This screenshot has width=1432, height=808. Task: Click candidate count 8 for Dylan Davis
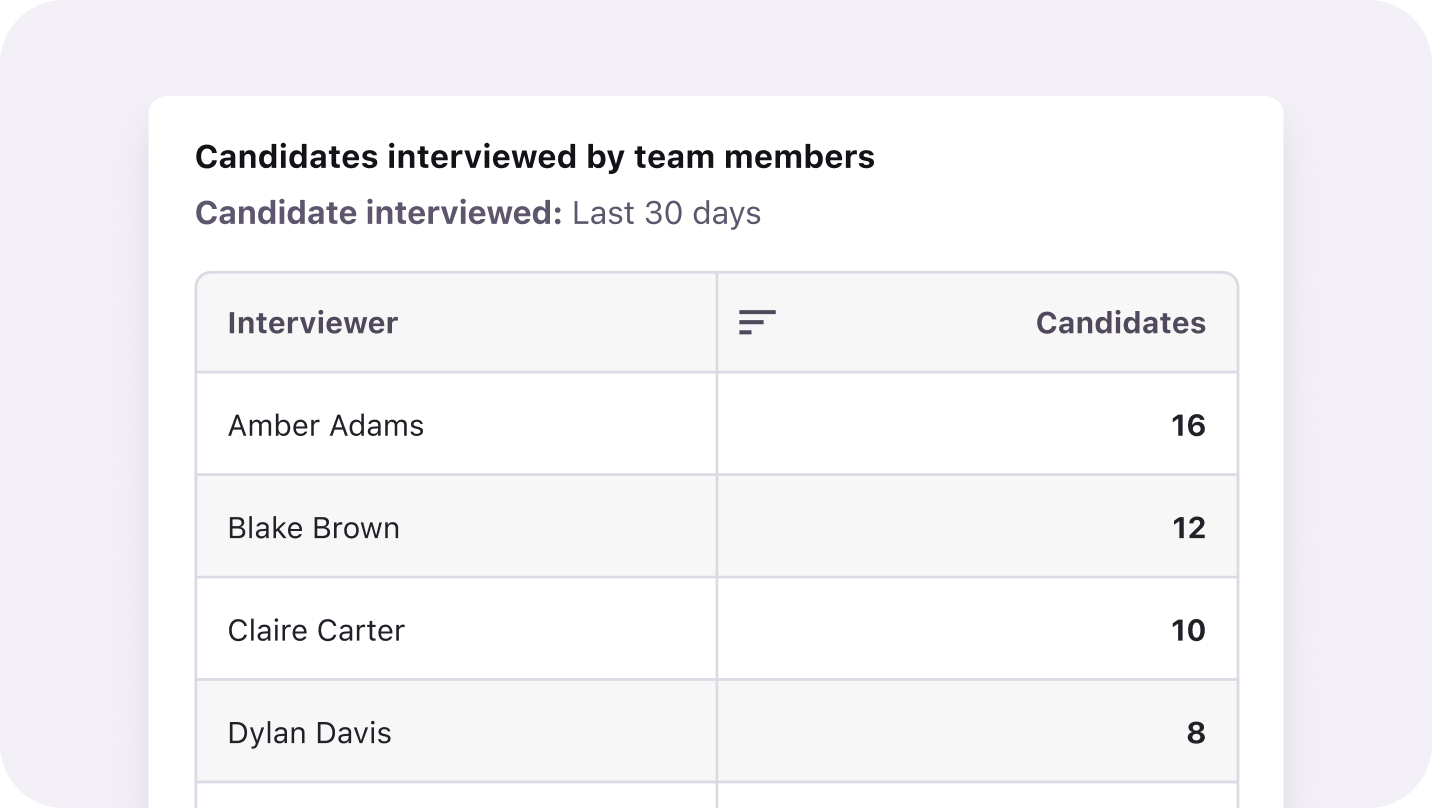pyautogui.click(x=1195, y=733)
